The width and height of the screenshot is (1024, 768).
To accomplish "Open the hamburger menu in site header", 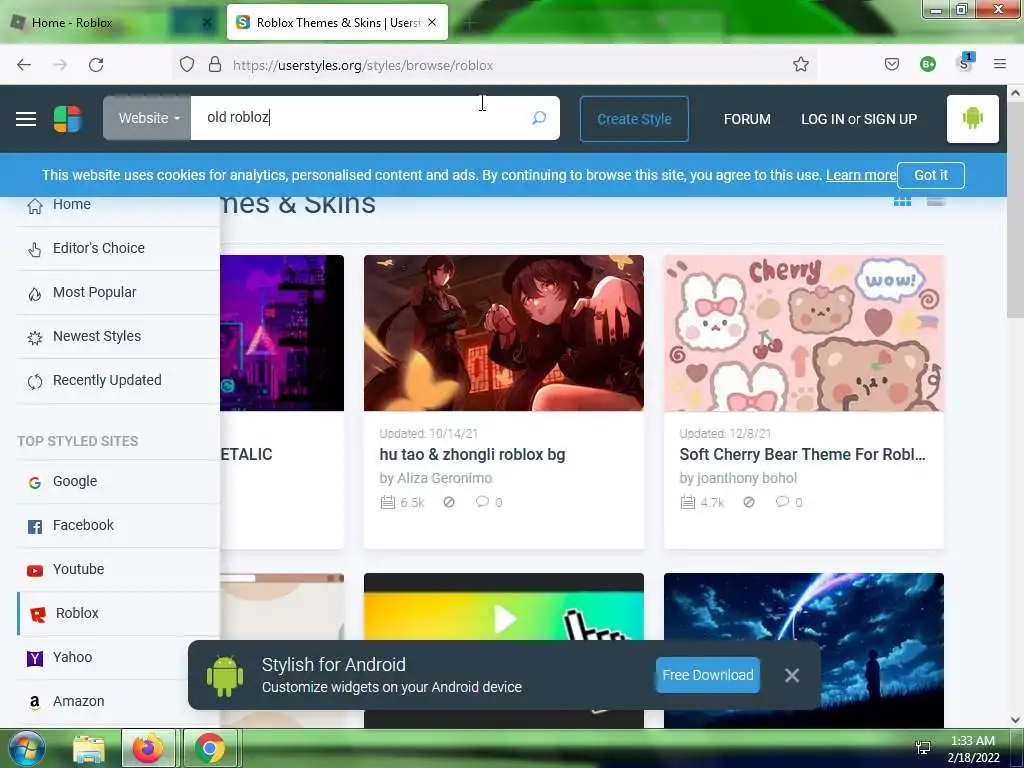I will click(26, 119).
